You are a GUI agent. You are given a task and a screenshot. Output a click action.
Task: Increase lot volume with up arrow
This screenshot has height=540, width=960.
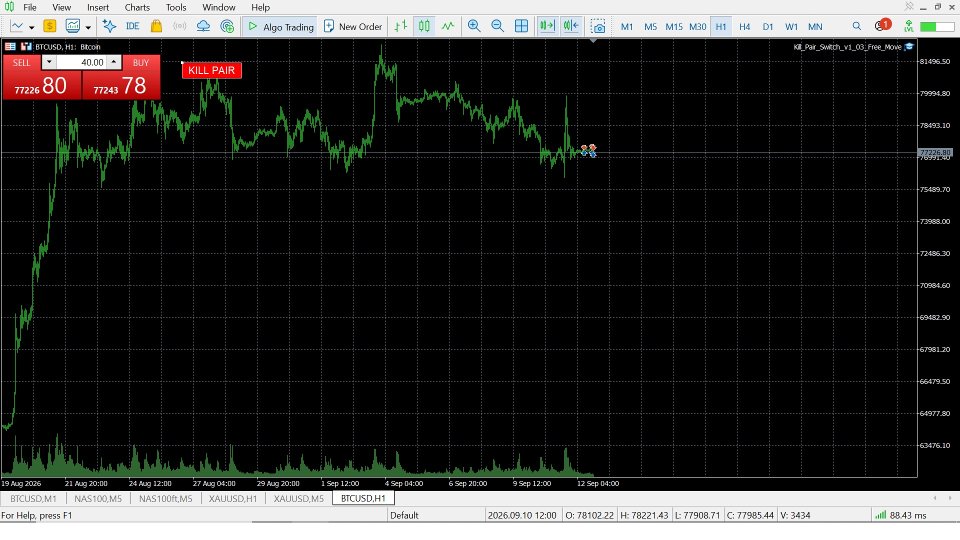point(114,62)
